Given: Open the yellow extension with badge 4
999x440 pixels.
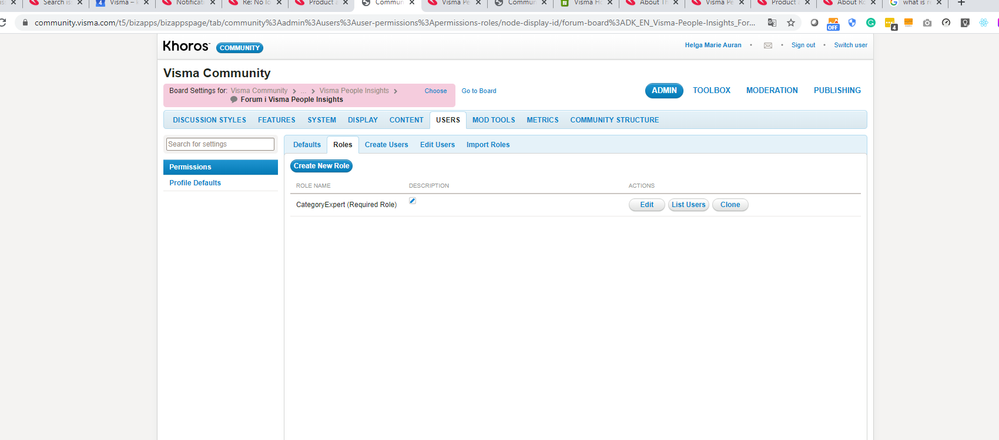Looking at the screenshot, I should [890, 24].
